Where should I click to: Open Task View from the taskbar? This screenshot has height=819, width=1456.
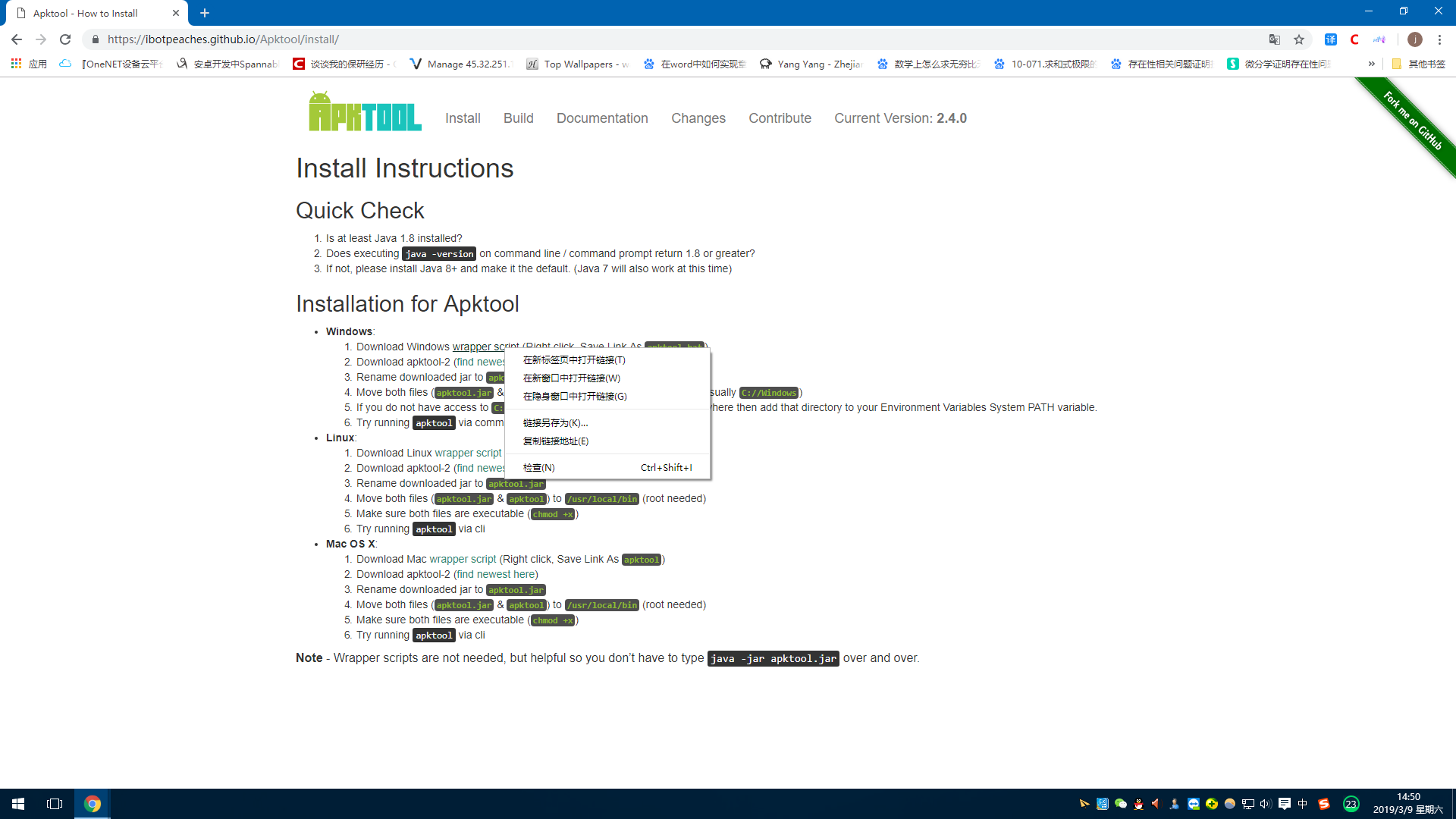tap(53, 803)
